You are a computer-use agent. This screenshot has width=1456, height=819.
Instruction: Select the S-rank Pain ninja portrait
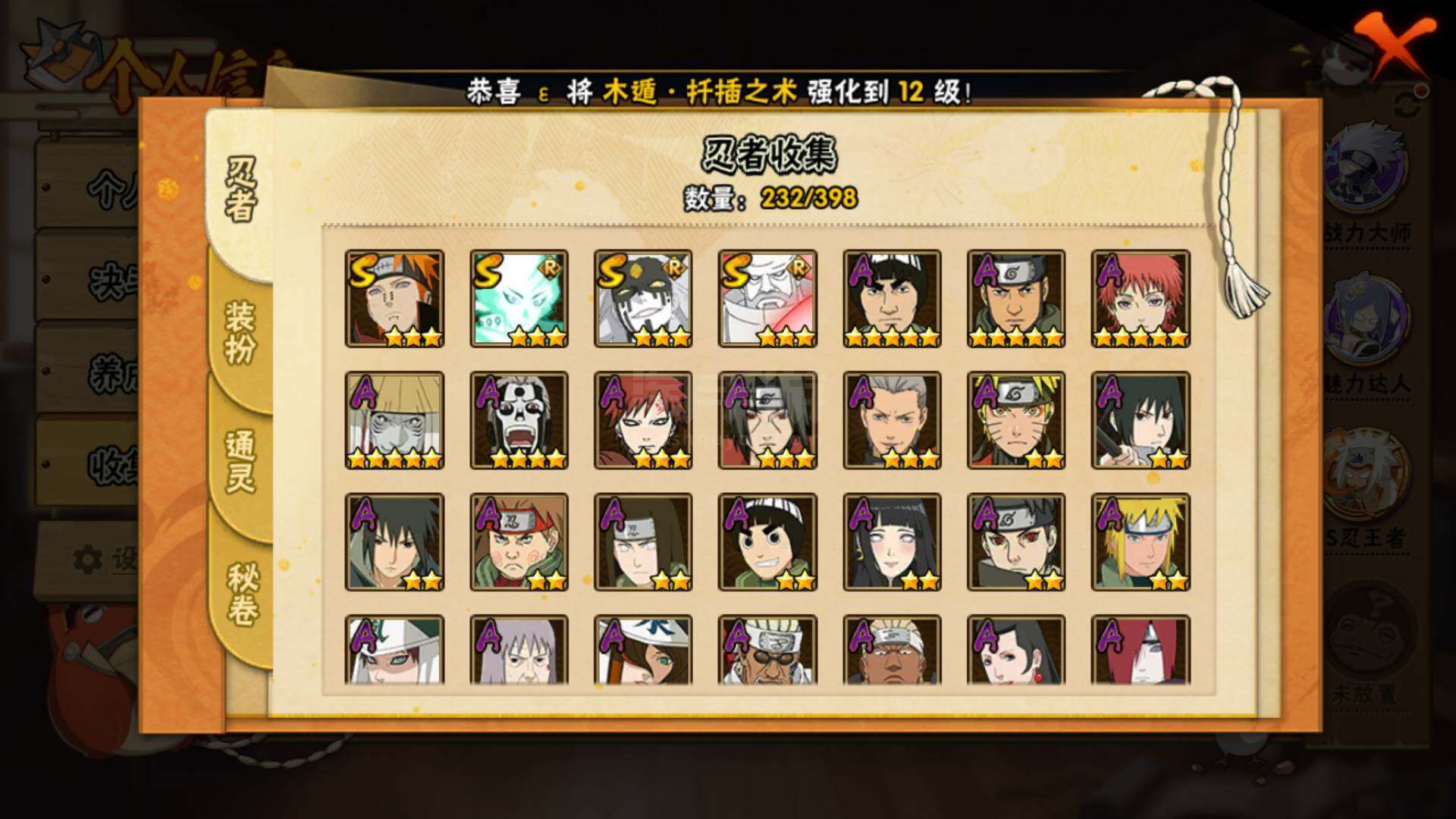coord(394,299)
